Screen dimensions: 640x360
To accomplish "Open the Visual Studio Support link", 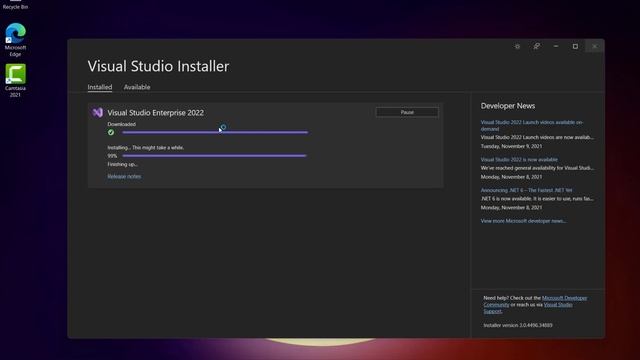I will pyautogui.click(x=528, y=308).
